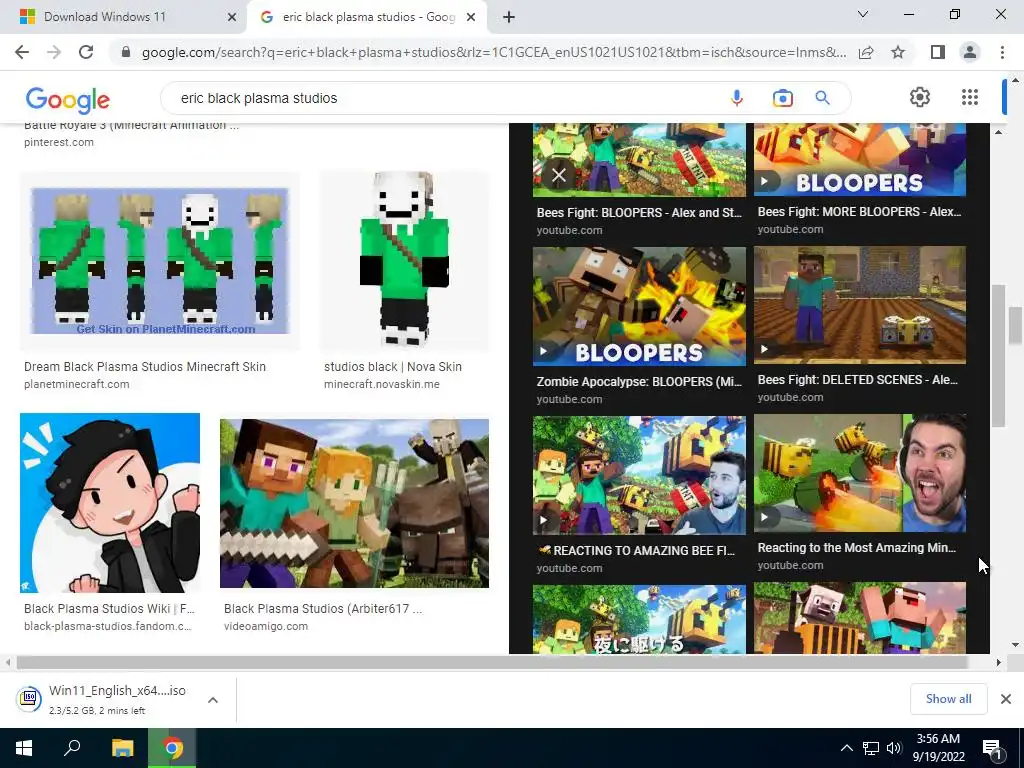Switch to the Download Windows 11 tab

[x=123, y=17]
